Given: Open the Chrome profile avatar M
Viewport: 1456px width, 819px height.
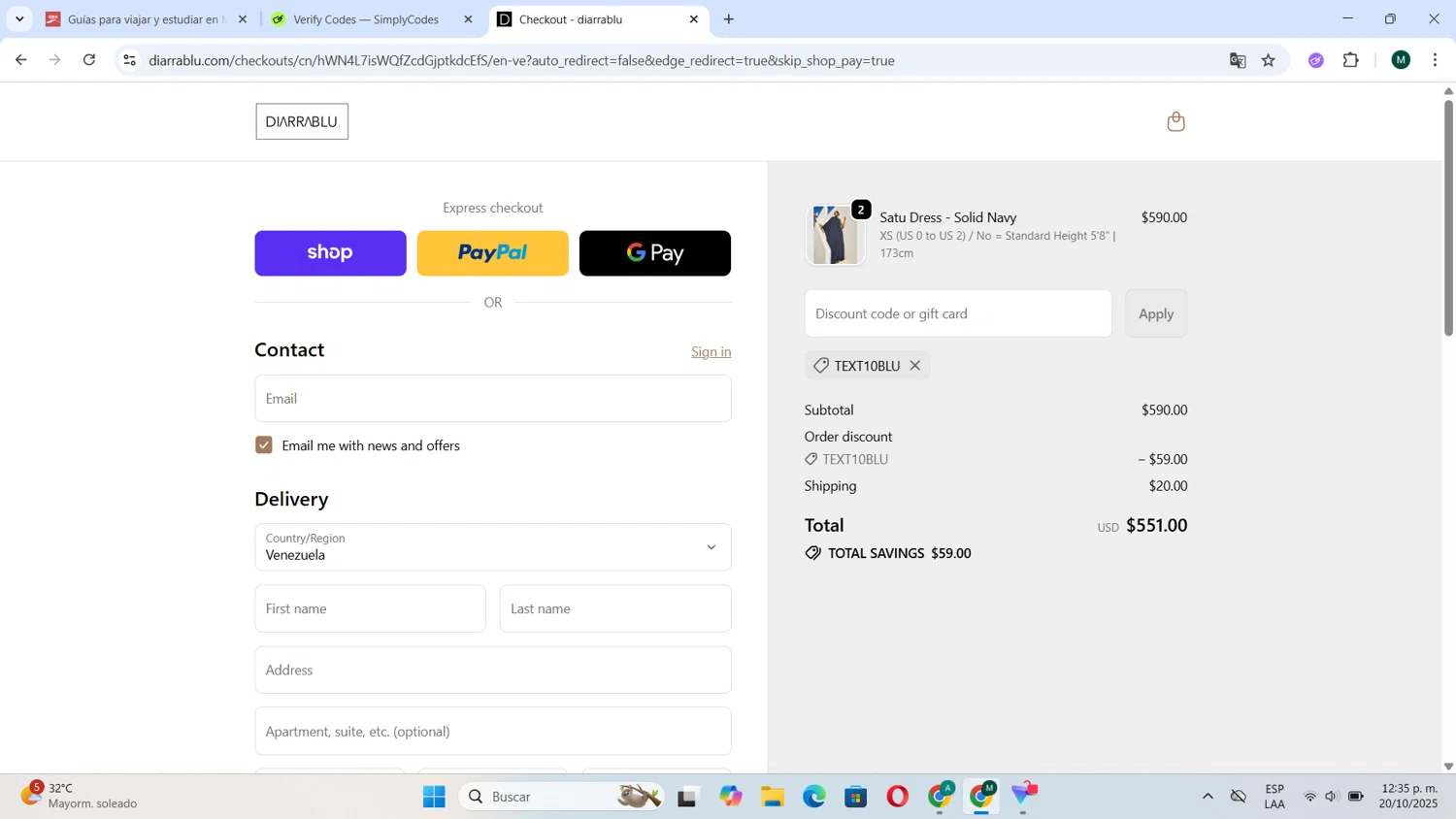Looking at the screenshot, I should point(1401,60).
